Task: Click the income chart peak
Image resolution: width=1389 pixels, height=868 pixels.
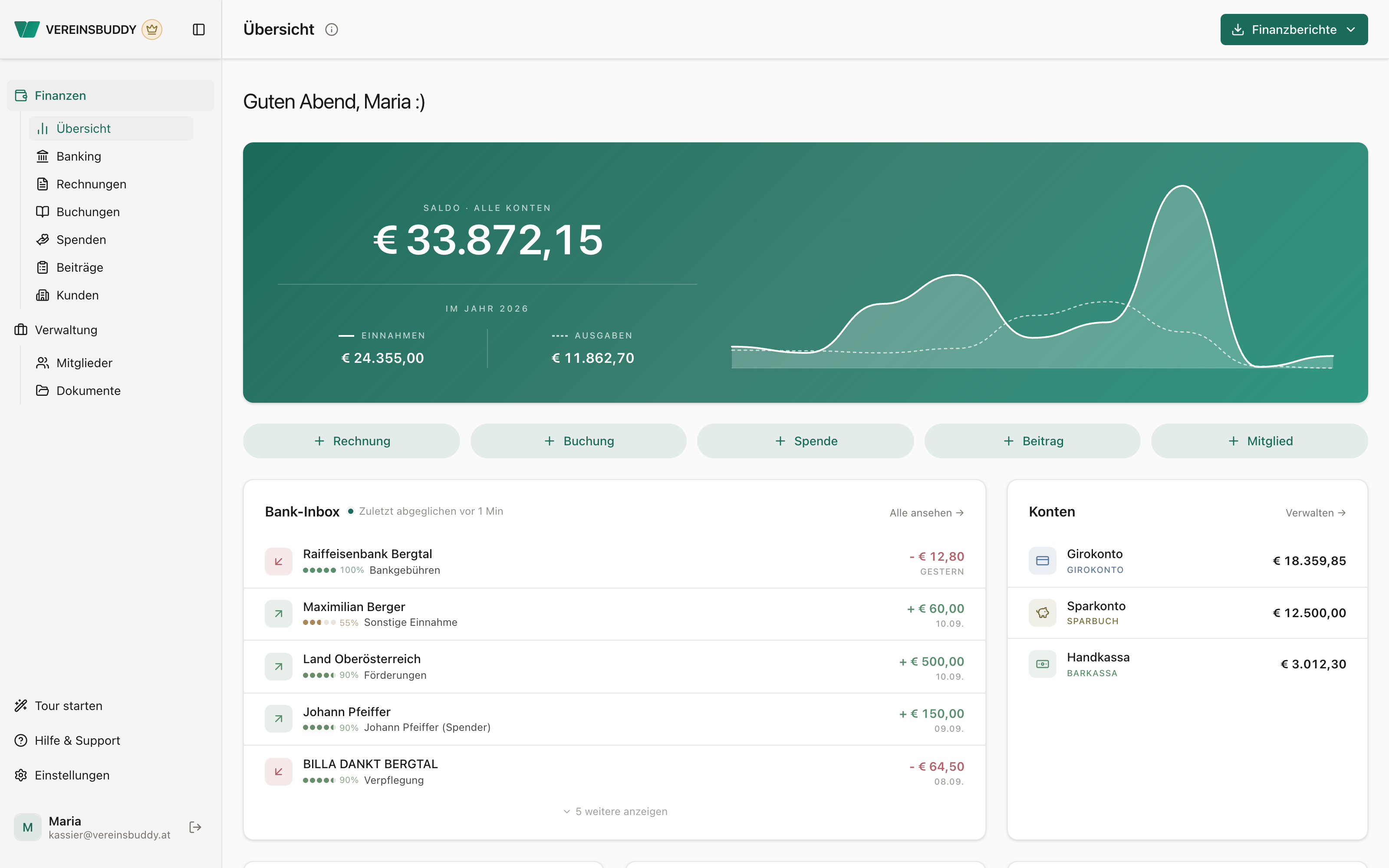Action: pyautogui.click(x=1183, y=187)
